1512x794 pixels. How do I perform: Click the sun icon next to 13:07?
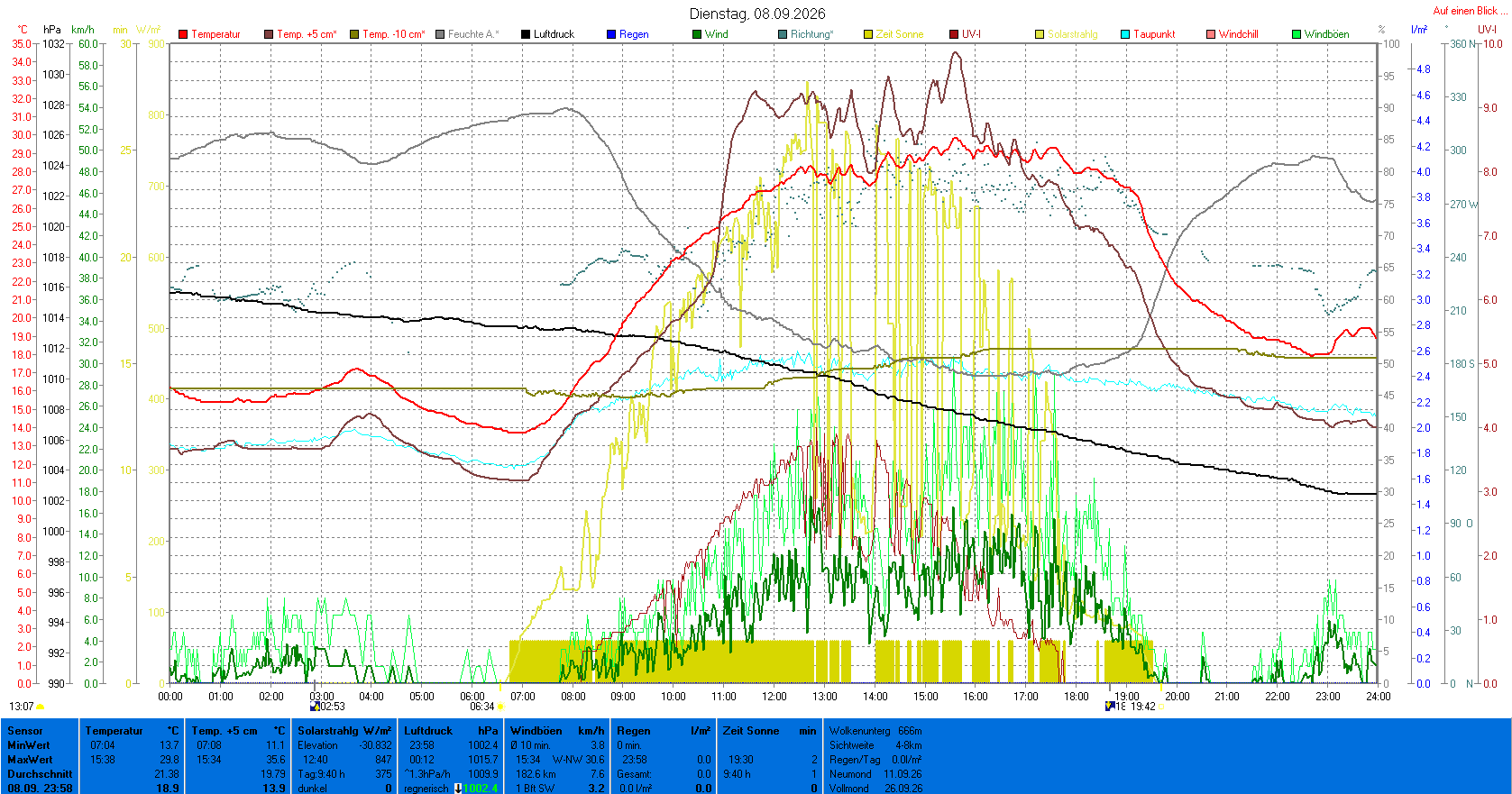pyautogui.click(x=41, y=707)
